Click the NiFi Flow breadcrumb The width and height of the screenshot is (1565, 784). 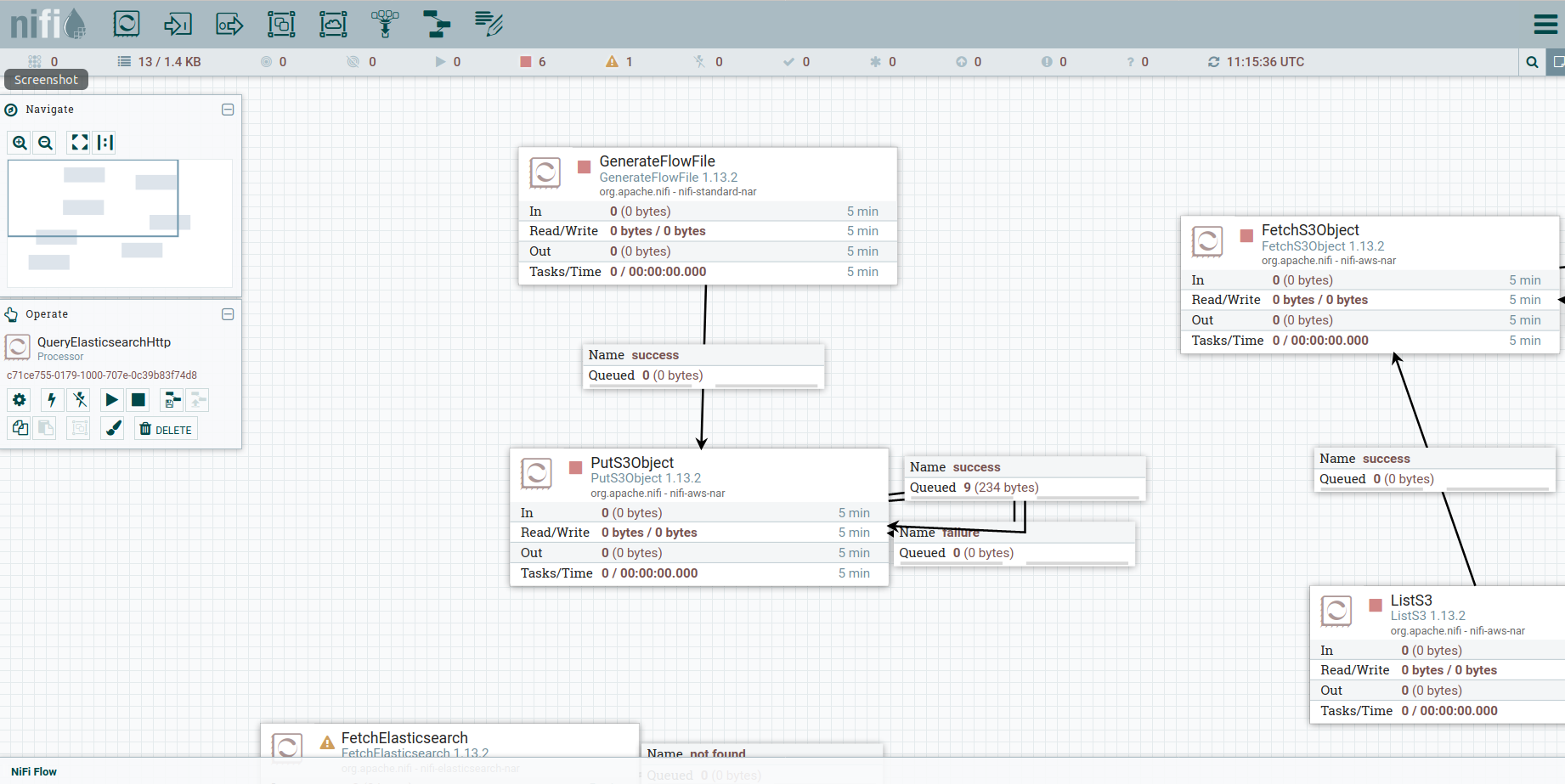(34, 772)
